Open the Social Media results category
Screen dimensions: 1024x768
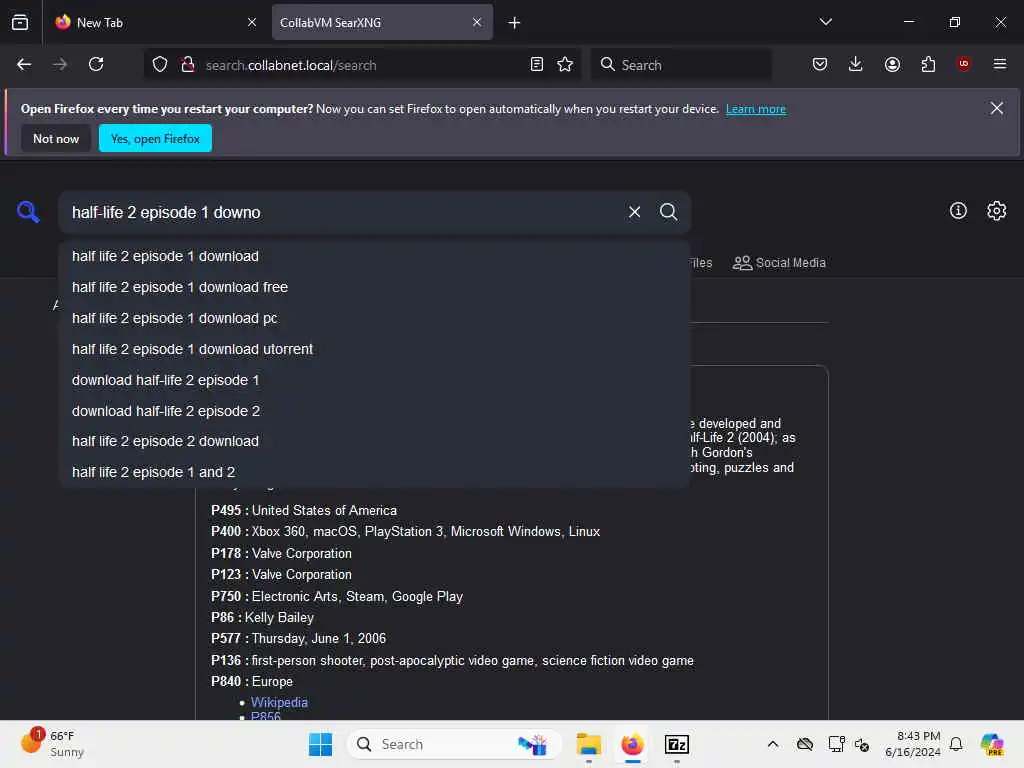779,263
